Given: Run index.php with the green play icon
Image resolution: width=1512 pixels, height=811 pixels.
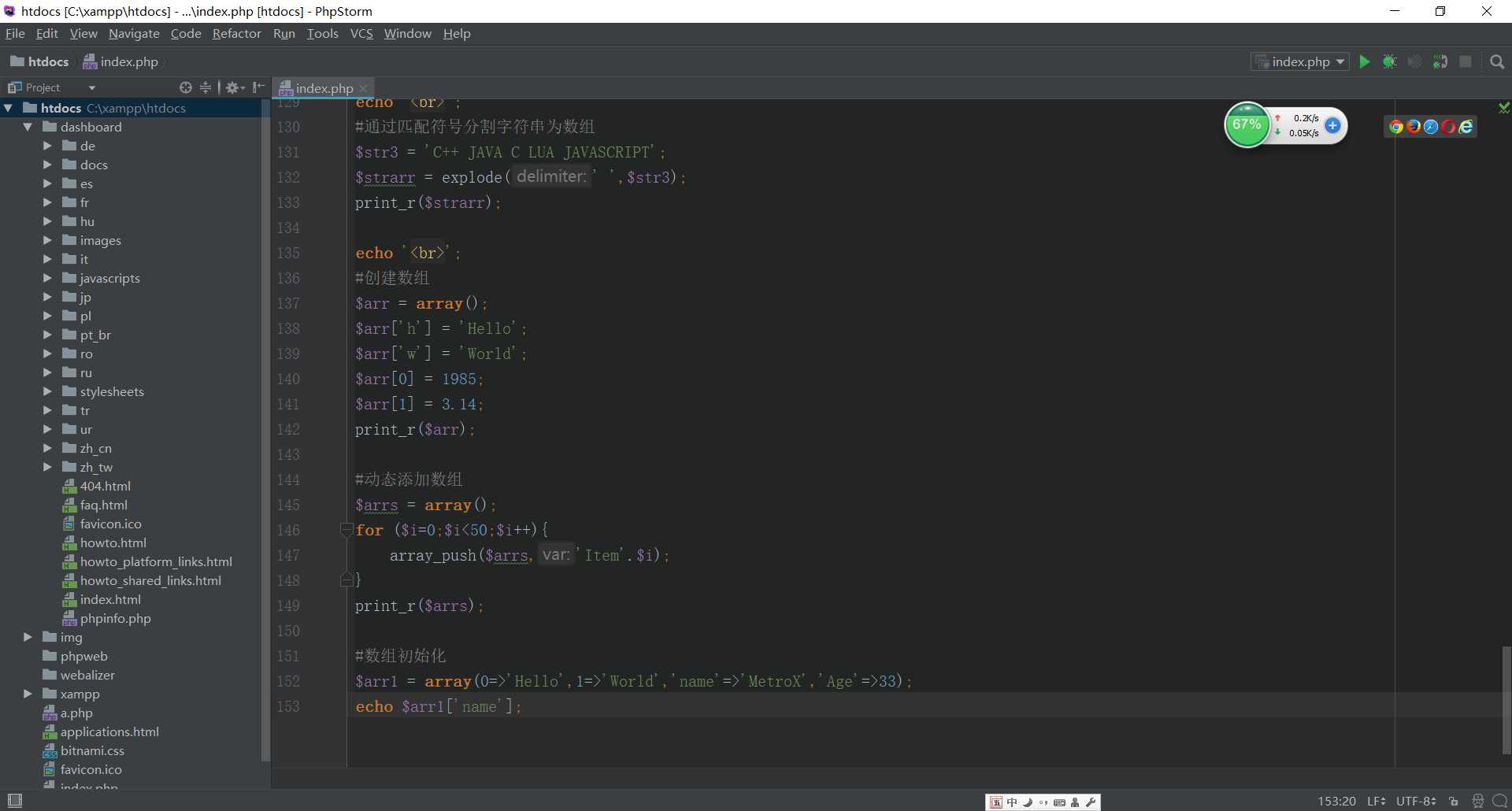Looking at the screenshot, I should [x=1364, y=61].
